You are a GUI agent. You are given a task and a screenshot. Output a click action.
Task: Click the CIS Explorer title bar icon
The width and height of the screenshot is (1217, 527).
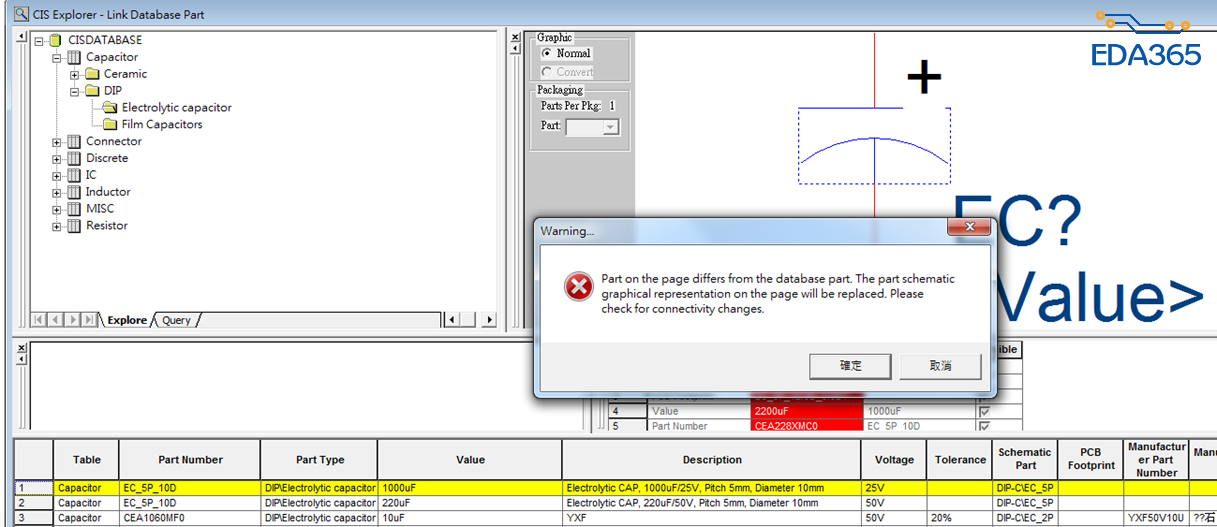[x=21, y=13]
